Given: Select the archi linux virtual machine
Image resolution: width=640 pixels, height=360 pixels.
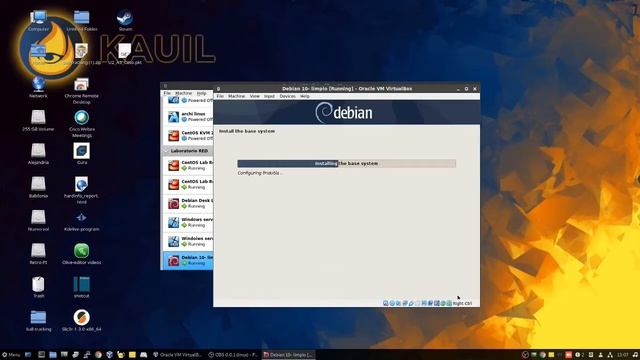Looking at the screenshot, I should tap(188, 117).
